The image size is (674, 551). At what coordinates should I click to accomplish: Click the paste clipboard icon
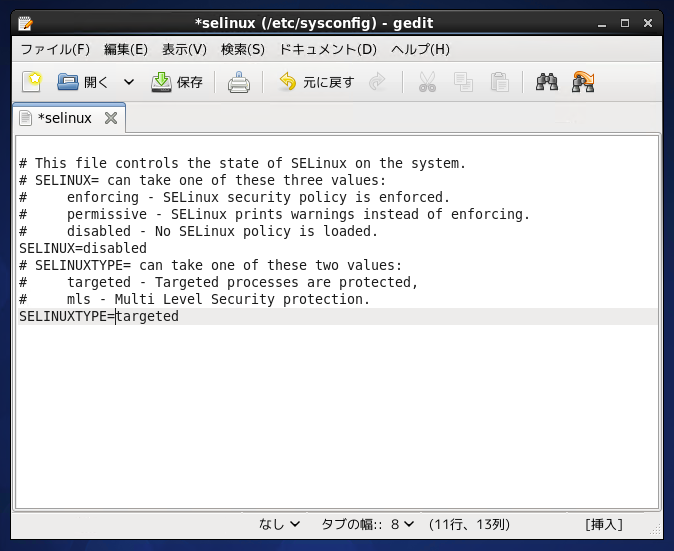click(x=499, y=82)
